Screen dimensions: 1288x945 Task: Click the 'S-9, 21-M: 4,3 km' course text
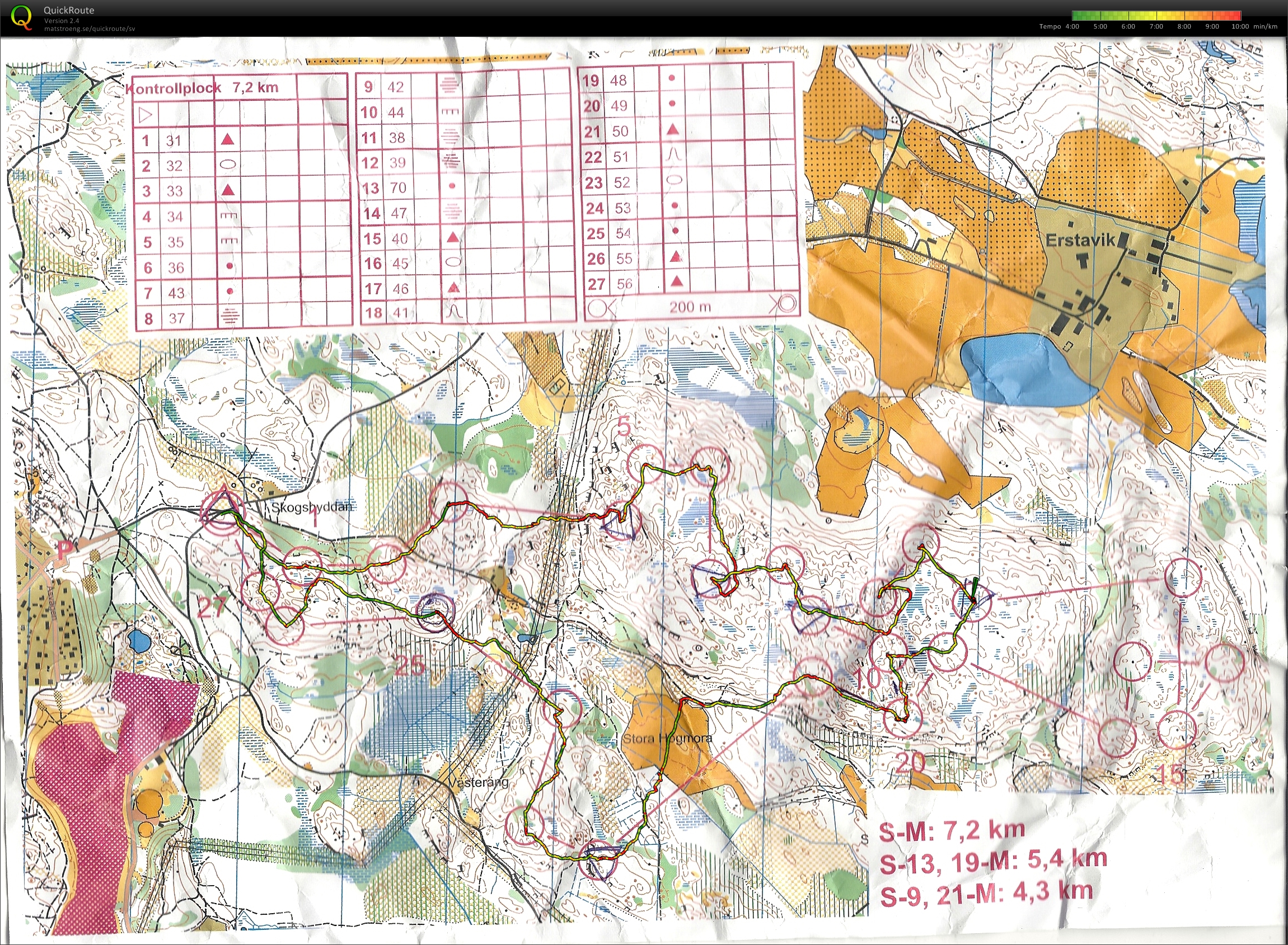987,893
